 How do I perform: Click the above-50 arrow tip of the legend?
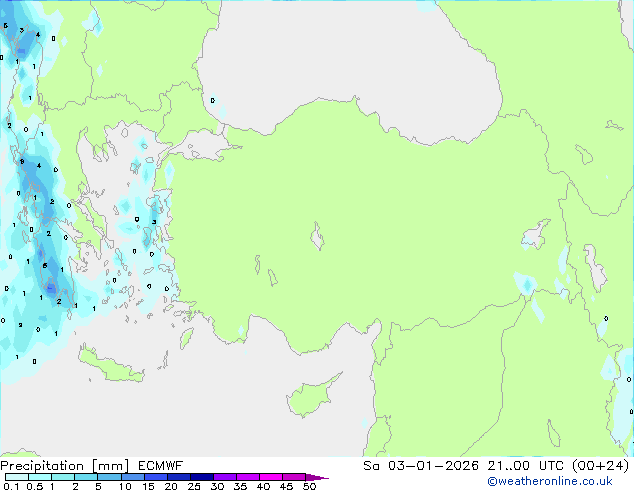pos(317,477)
